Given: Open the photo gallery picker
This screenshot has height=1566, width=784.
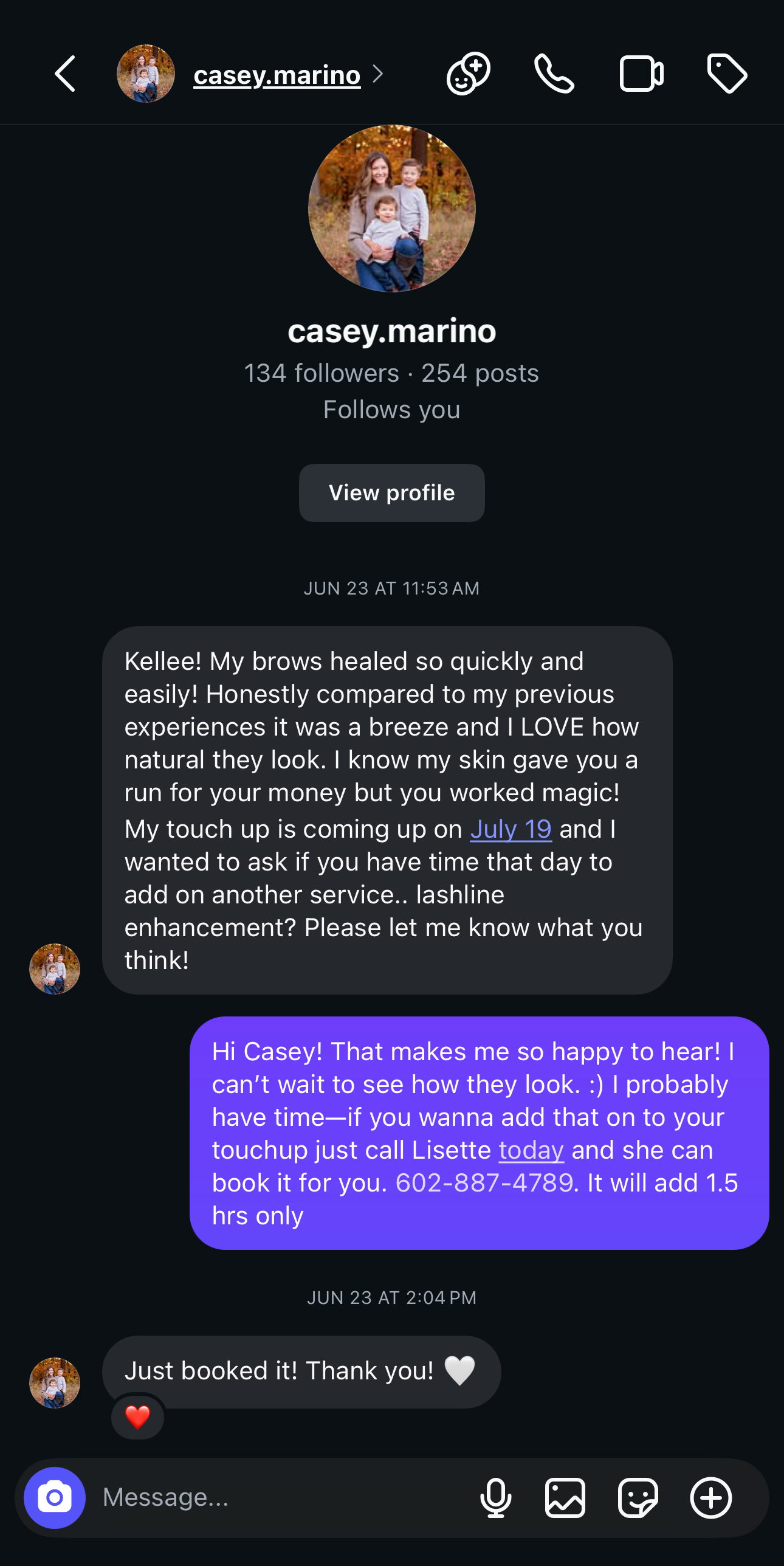Looking at the screenshot, I should (565, 1498).
